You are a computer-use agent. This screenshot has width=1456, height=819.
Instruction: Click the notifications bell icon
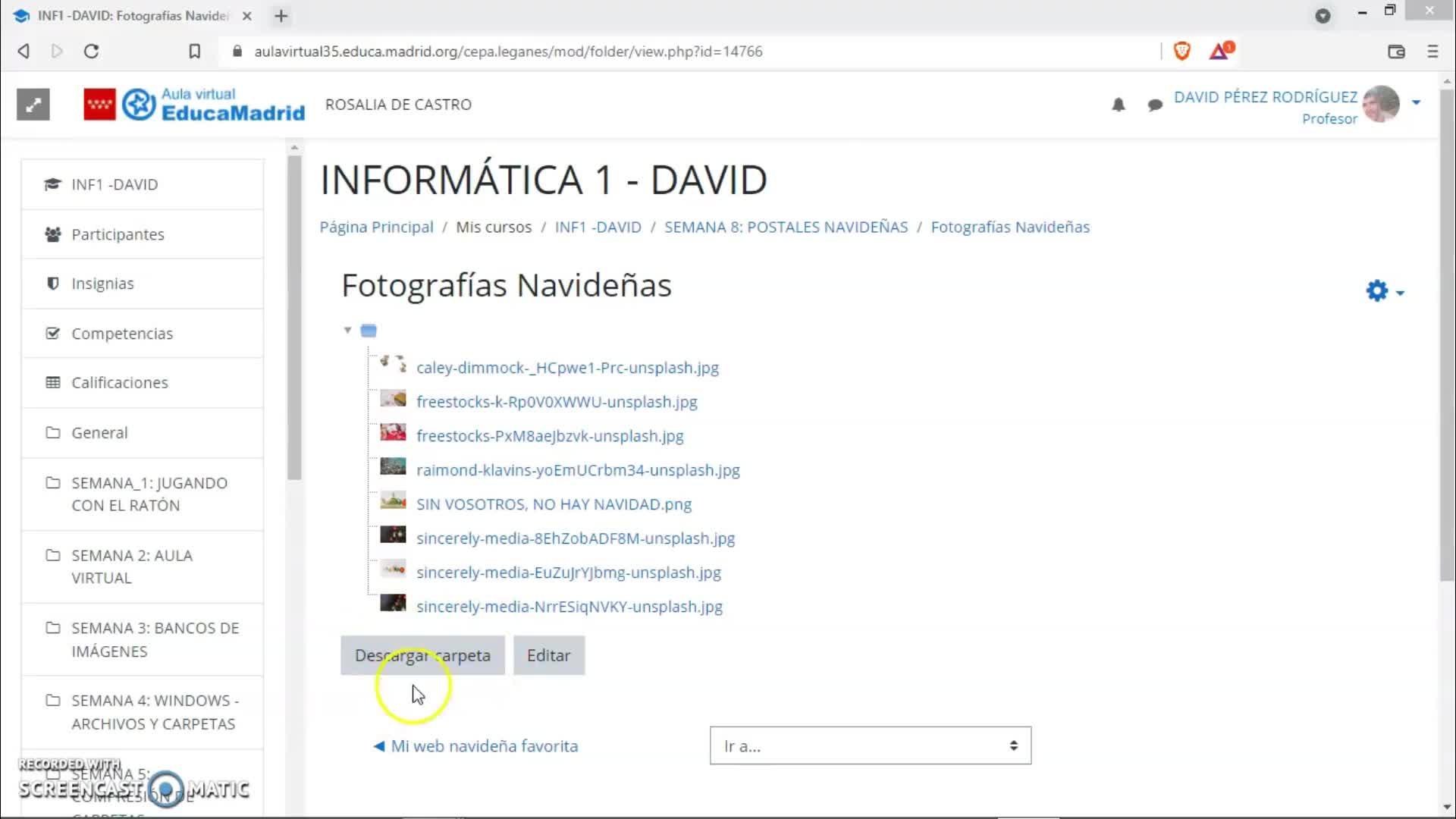pyautogui.click(x=1118, y=105)
